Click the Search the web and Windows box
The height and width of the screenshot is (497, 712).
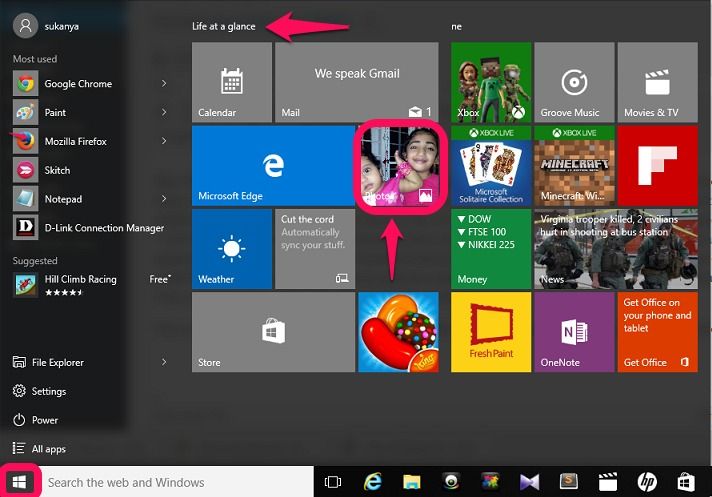pyautogui.click(x=177, y=482)
